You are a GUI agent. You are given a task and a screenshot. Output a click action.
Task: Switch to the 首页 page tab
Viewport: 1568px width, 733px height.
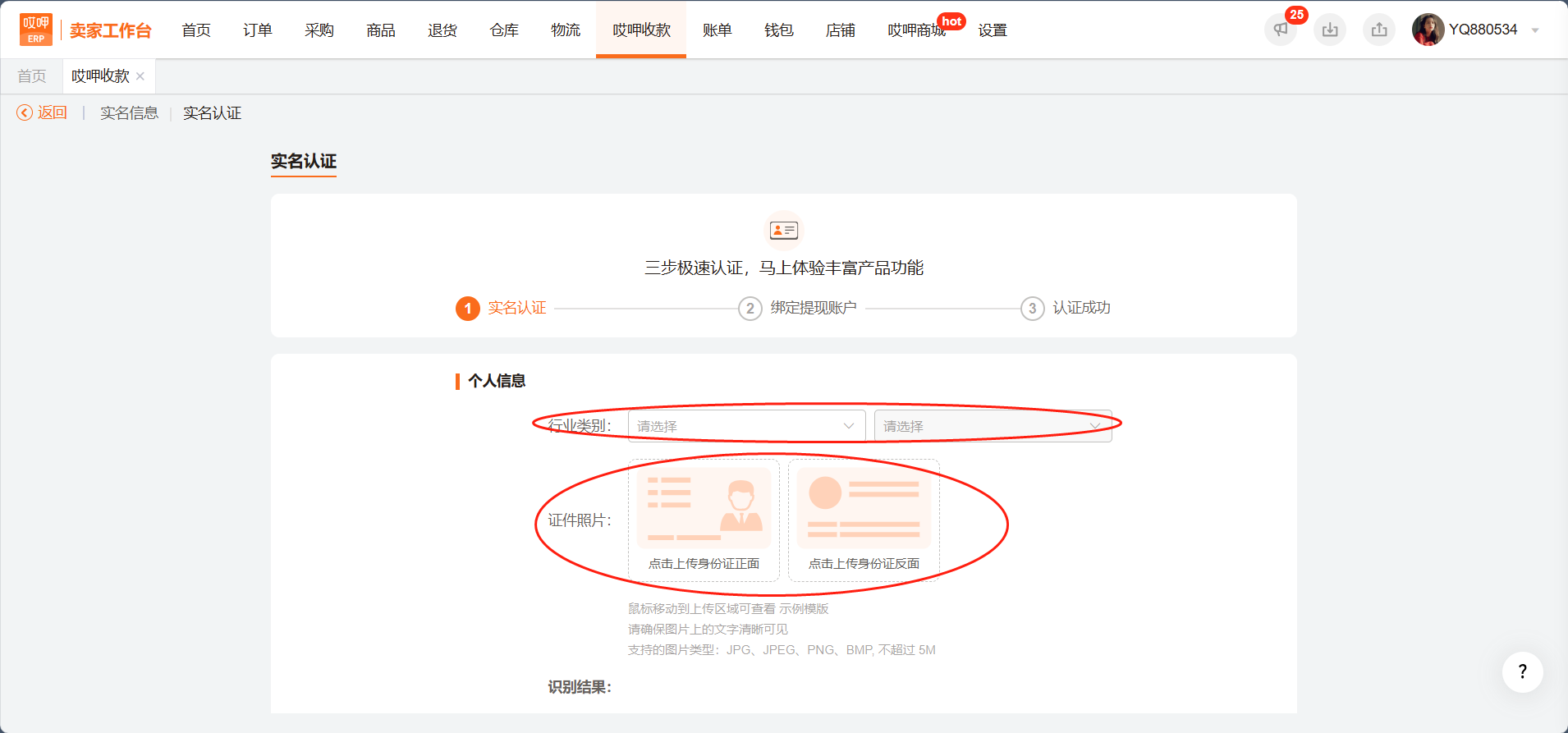tap(32, 76)
